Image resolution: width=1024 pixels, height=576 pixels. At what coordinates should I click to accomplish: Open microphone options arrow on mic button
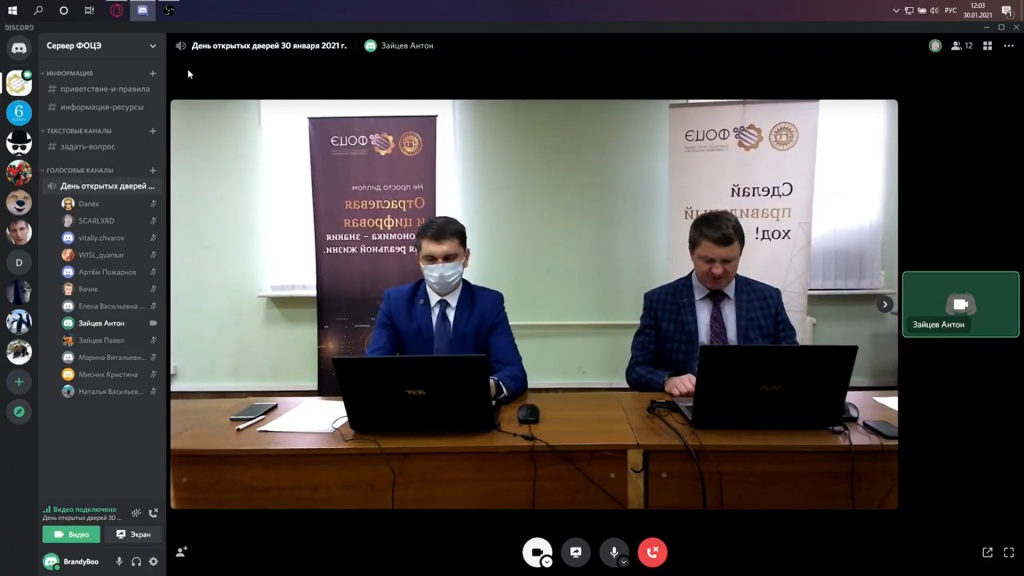[624, 562]
